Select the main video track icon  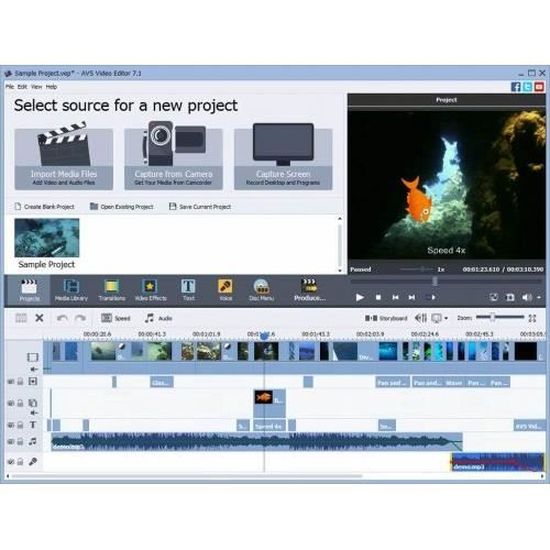(x=32, y=357)
